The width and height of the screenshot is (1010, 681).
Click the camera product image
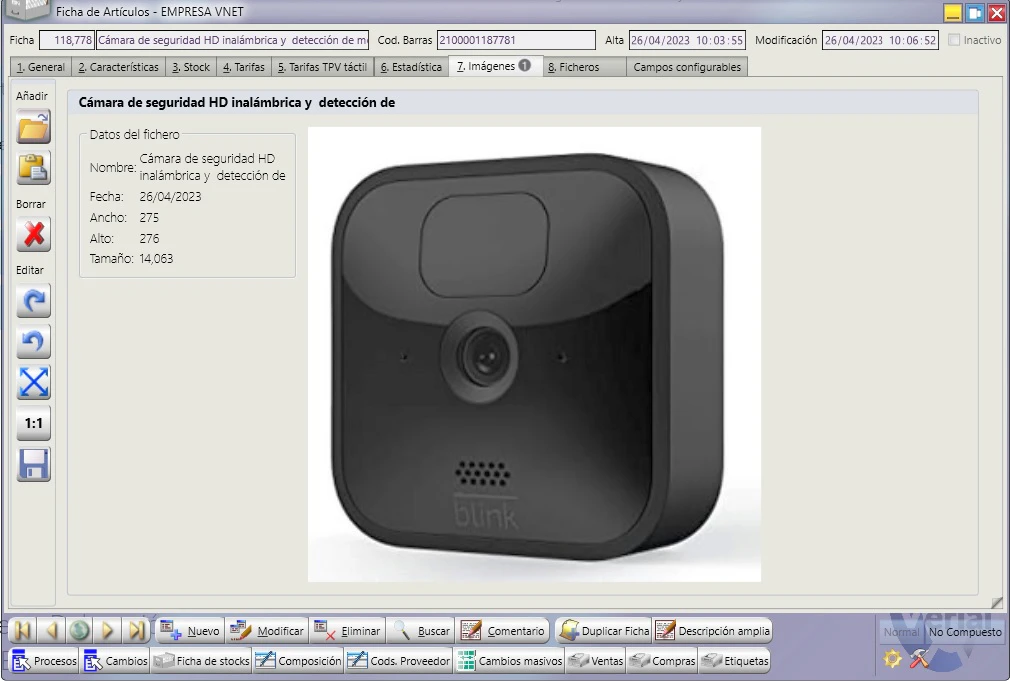point(534,354)
